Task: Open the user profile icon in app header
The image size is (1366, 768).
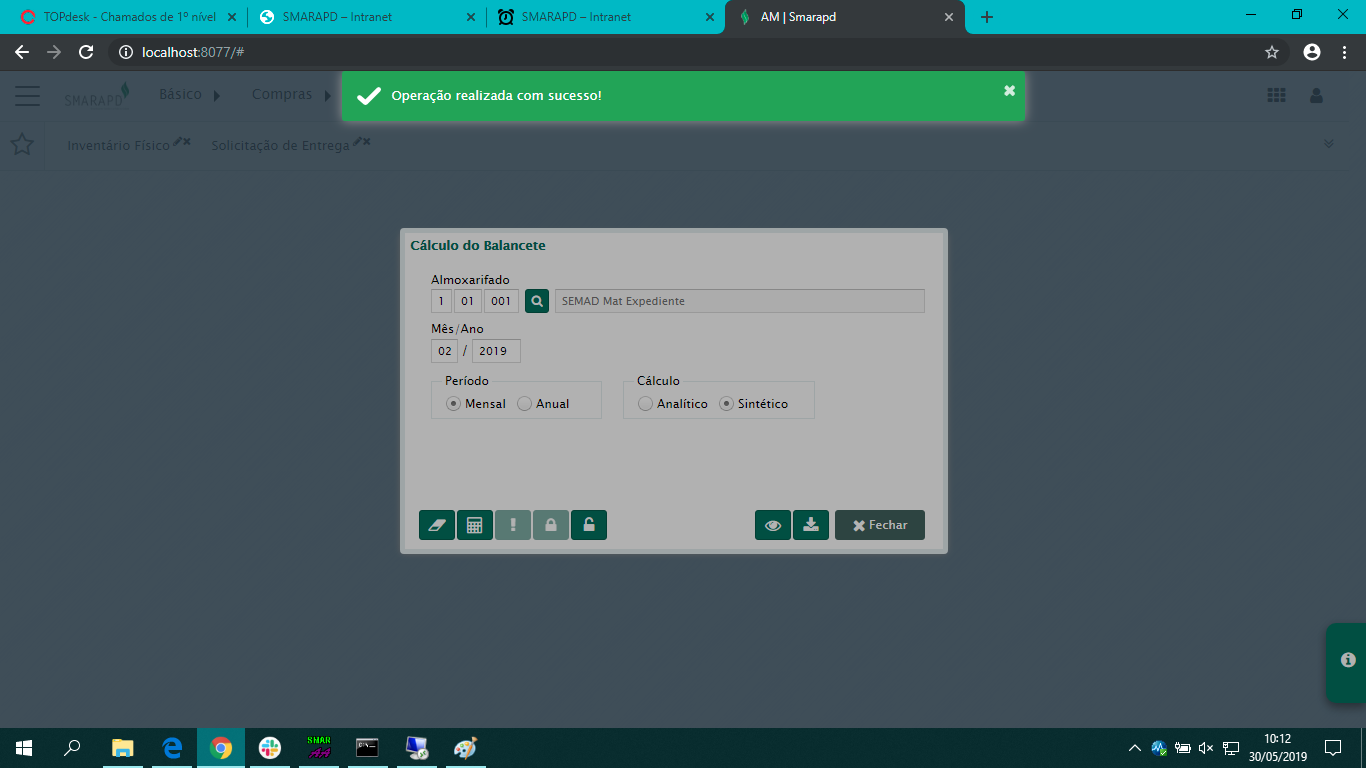Action: [x=1316, y=95]
